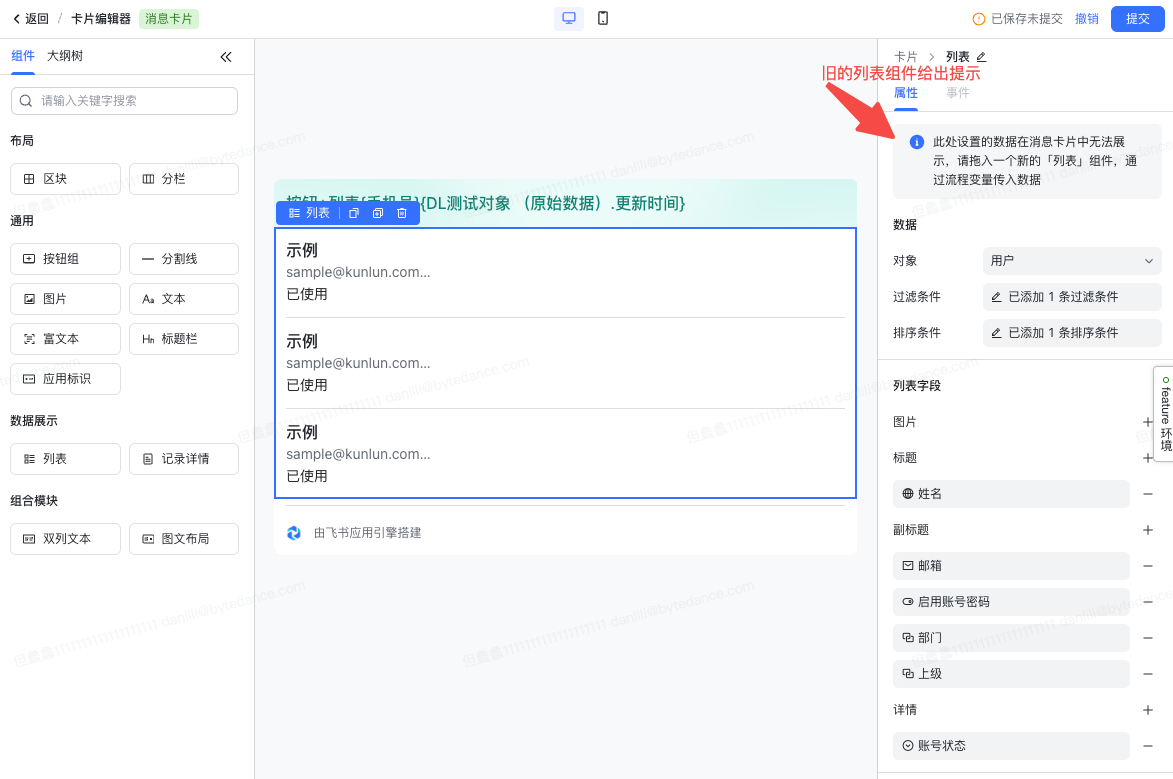
Task: Switch to the 大纲树 tab
Action: click(x=65, y=56)
